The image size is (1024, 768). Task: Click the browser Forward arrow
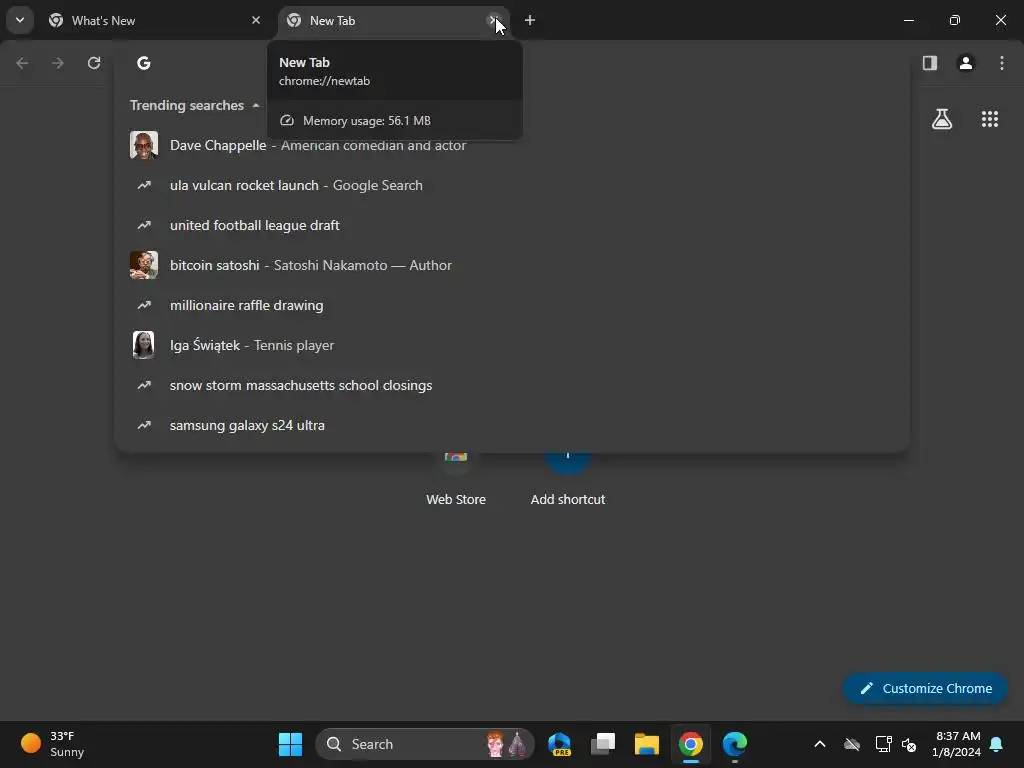coord(58,63)
